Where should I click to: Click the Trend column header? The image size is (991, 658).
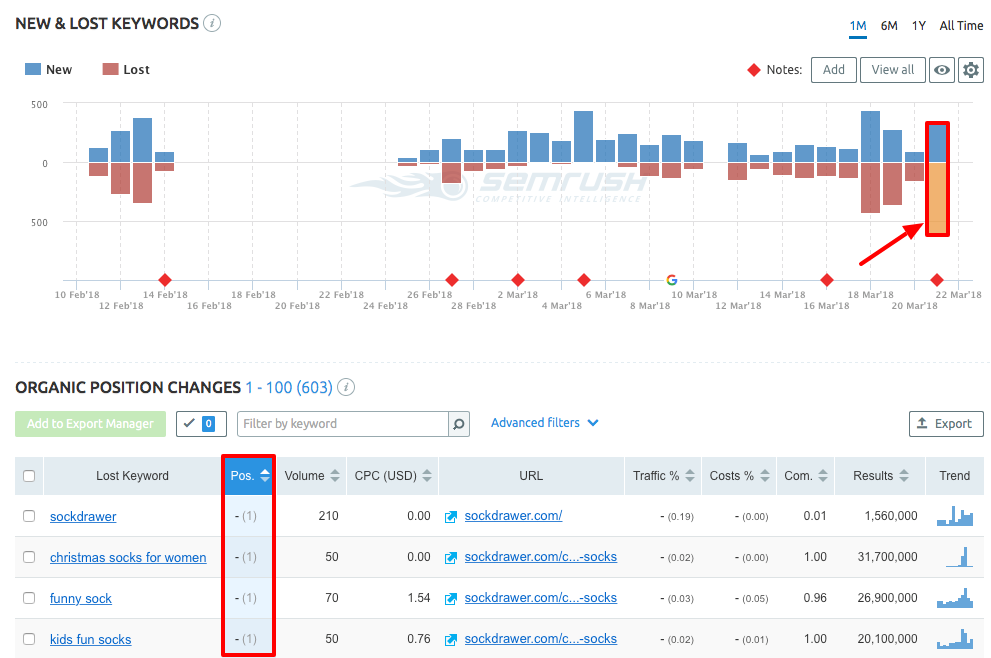point(954,476)
